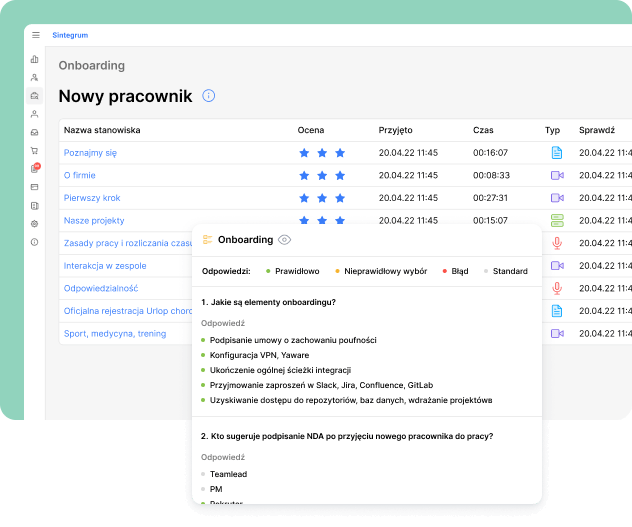Open the Interakcja w zespole link
632x527 pixels.
coord(107,265)
